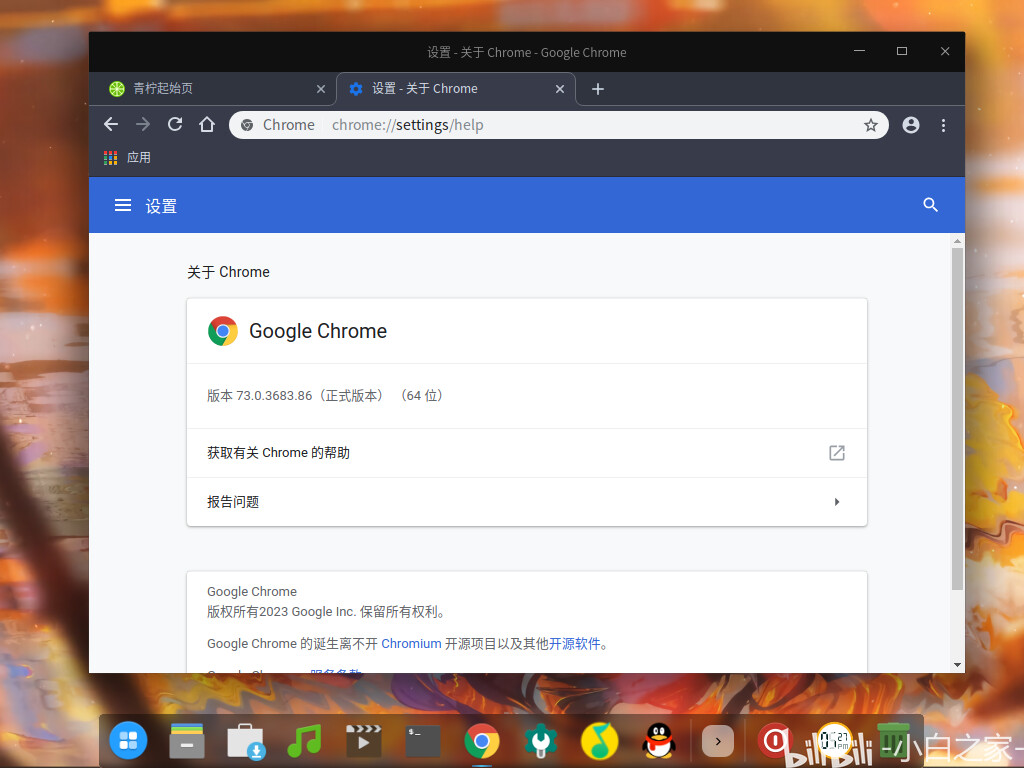The image size is (1024, 768).
Task: Close the Chrome window
Action: coord(944,51)
